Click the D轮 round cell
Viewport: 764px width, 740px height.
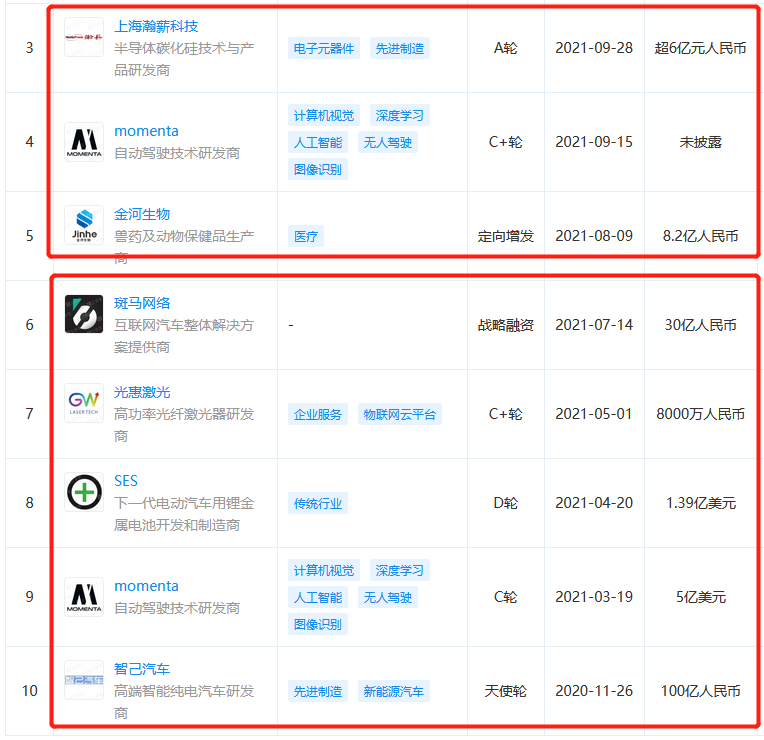tap(505, 503)
